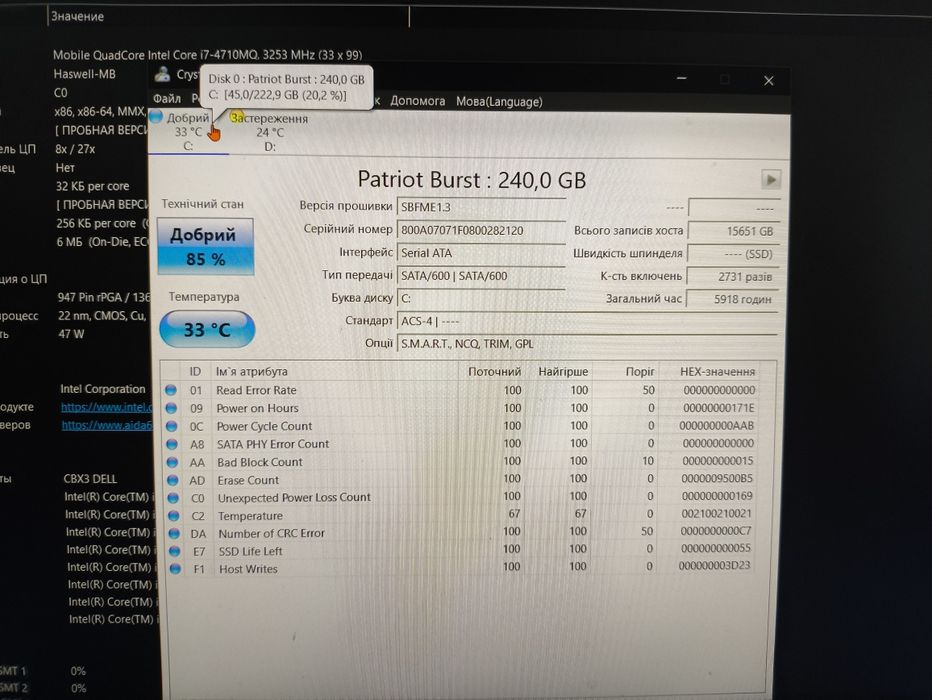
Task: Click the next disk arrow button
Action: click(x=771, y=179)
